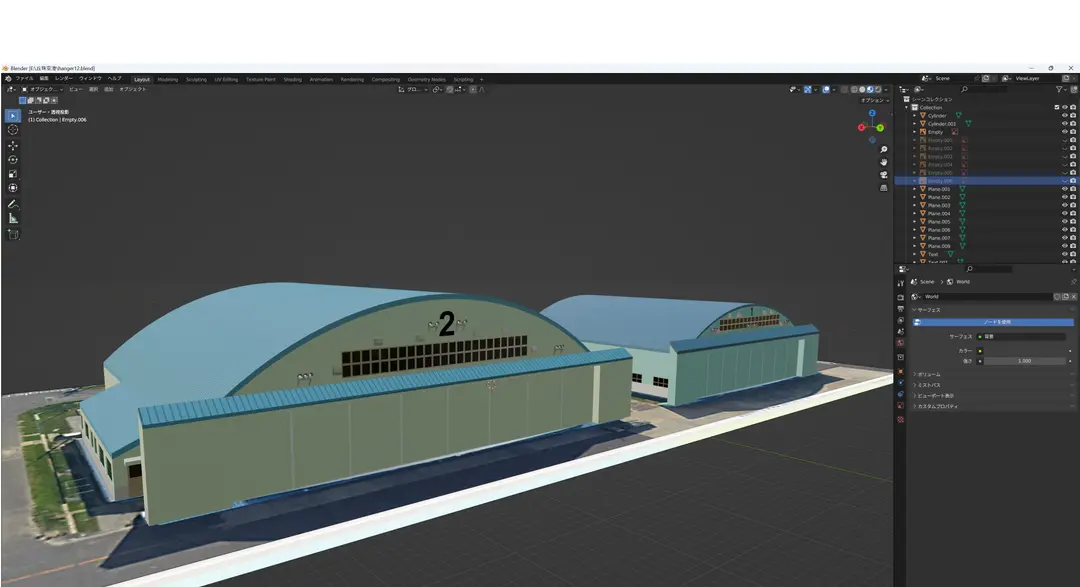Open the Scene properties tab

(900, 331)
